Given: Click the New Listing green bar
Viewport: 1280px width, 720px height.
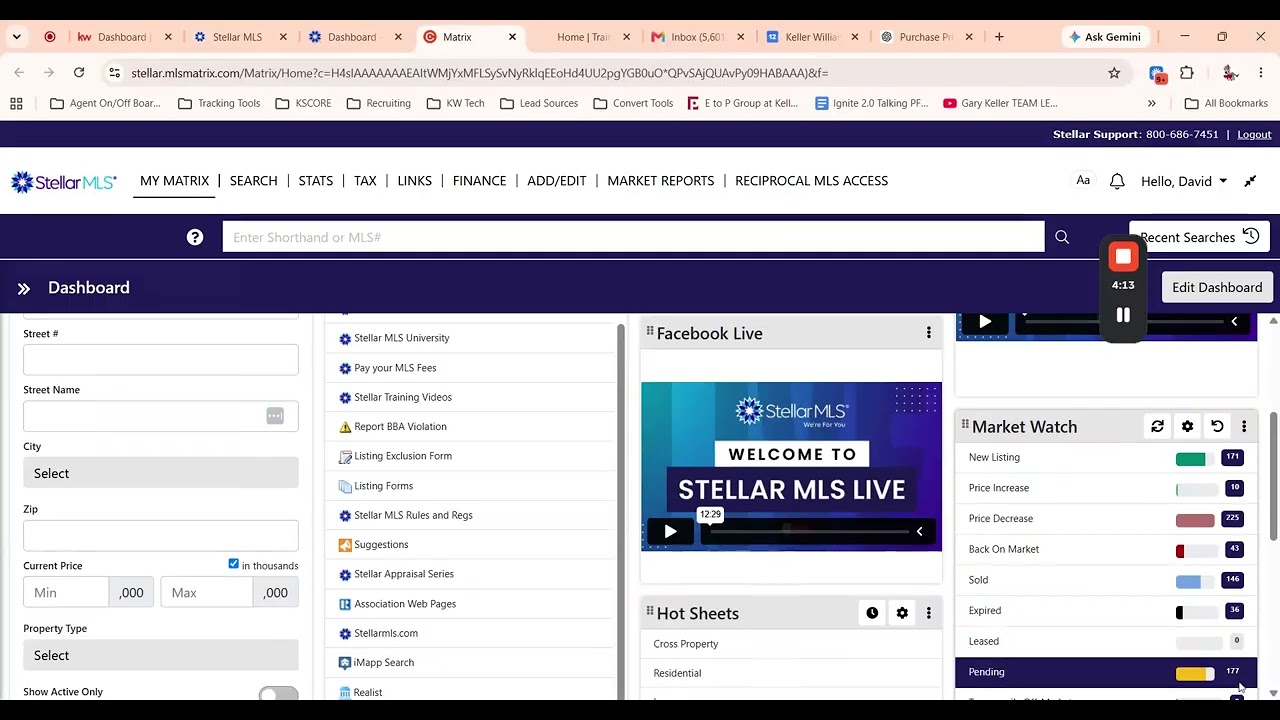Looking at the screenshot, I should [x=1190, y=459].
